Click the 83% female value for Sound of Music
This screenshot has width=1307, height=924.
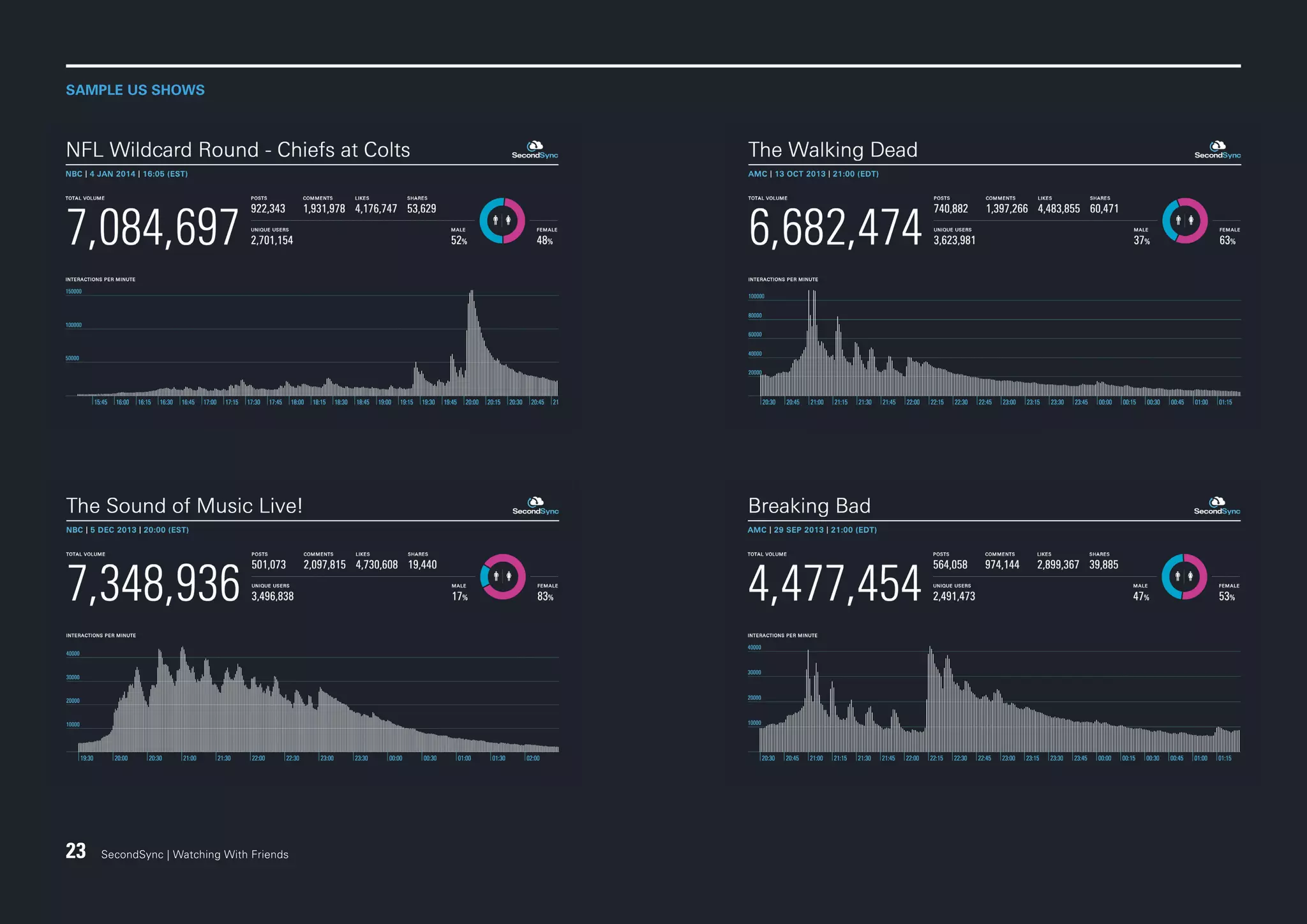pyautogui.click(x=545, y=597)
